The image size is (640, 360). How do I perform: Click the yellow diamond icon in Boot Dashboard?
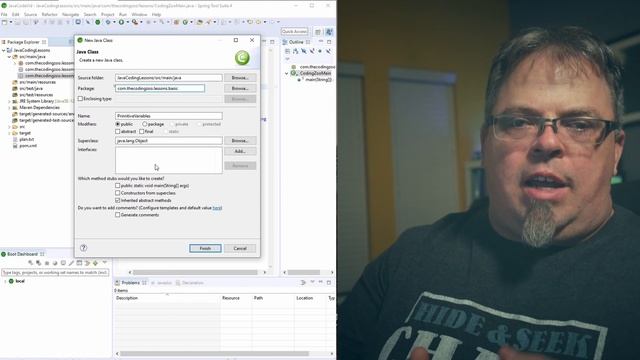point(95,263)
